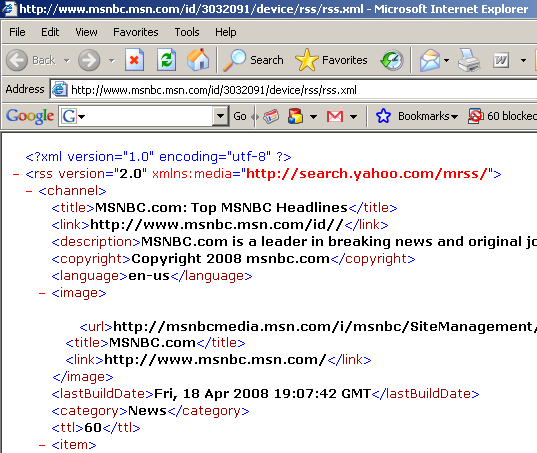537x453 pixels.
Task: Go to Home page icon
Action: (x=198, y=60)
